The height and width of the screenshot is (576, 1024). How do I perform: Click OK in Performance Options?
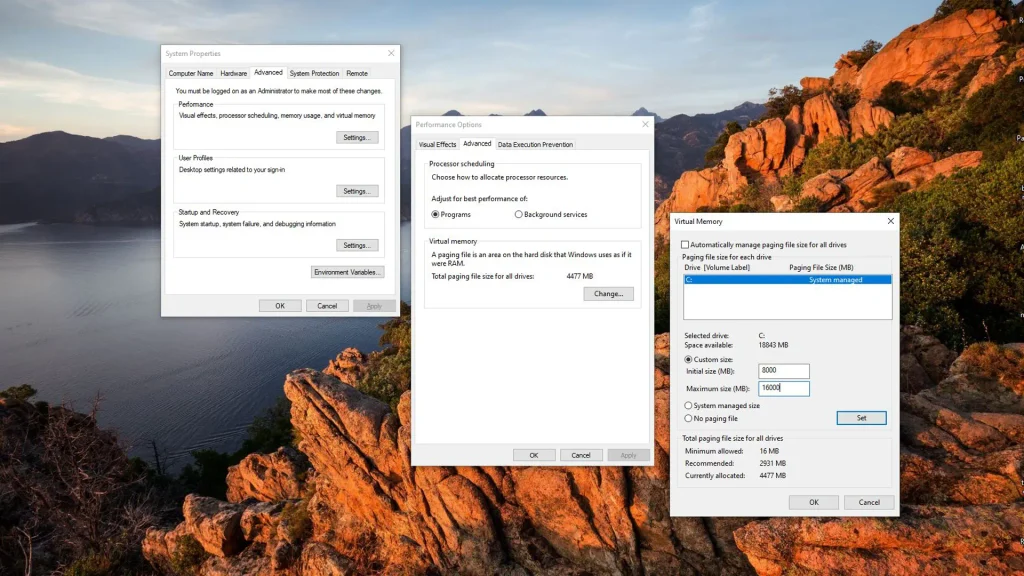coord(534,455)
